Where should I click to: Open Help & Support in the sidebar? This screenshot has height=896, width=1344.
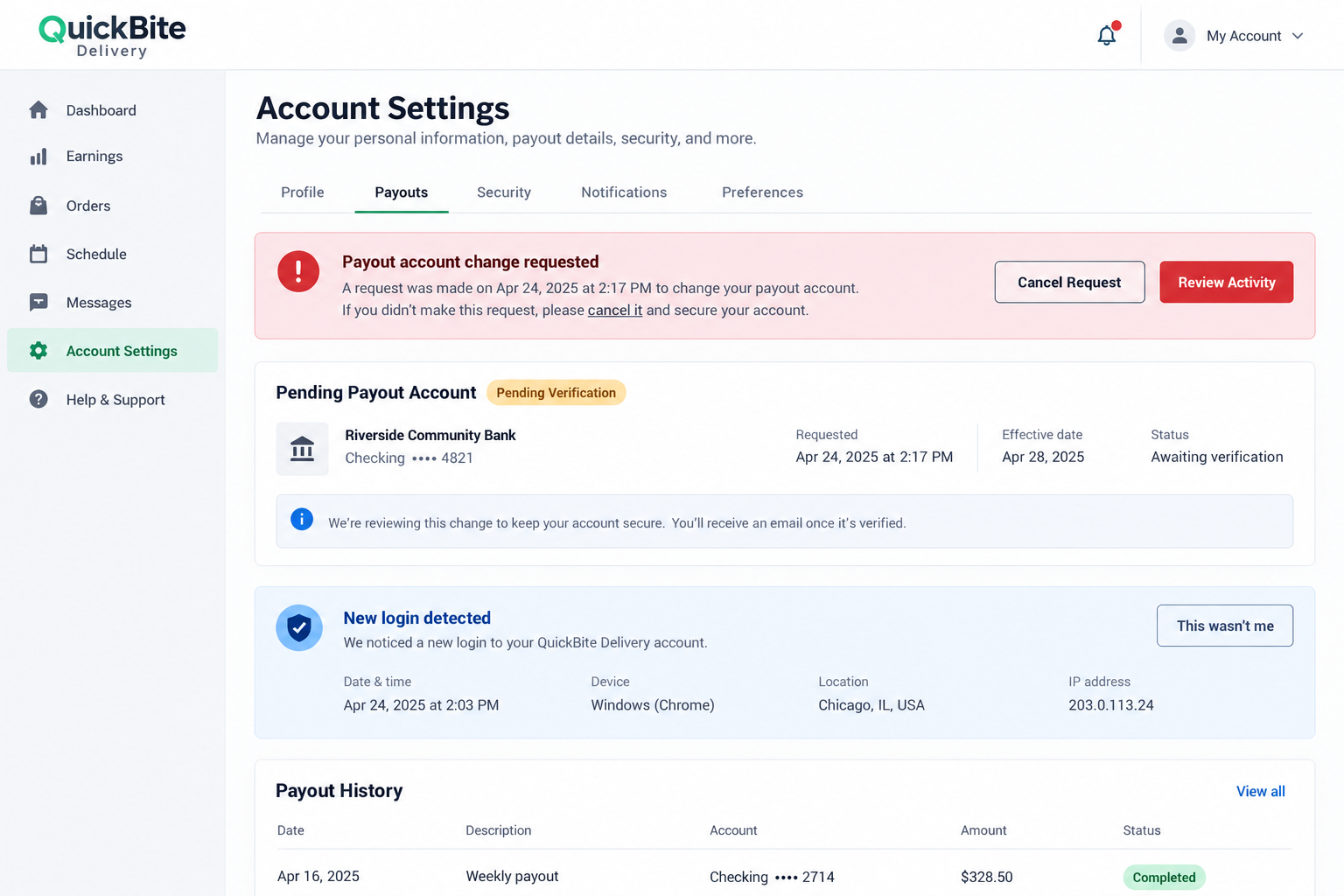click(x=112, y=399)
